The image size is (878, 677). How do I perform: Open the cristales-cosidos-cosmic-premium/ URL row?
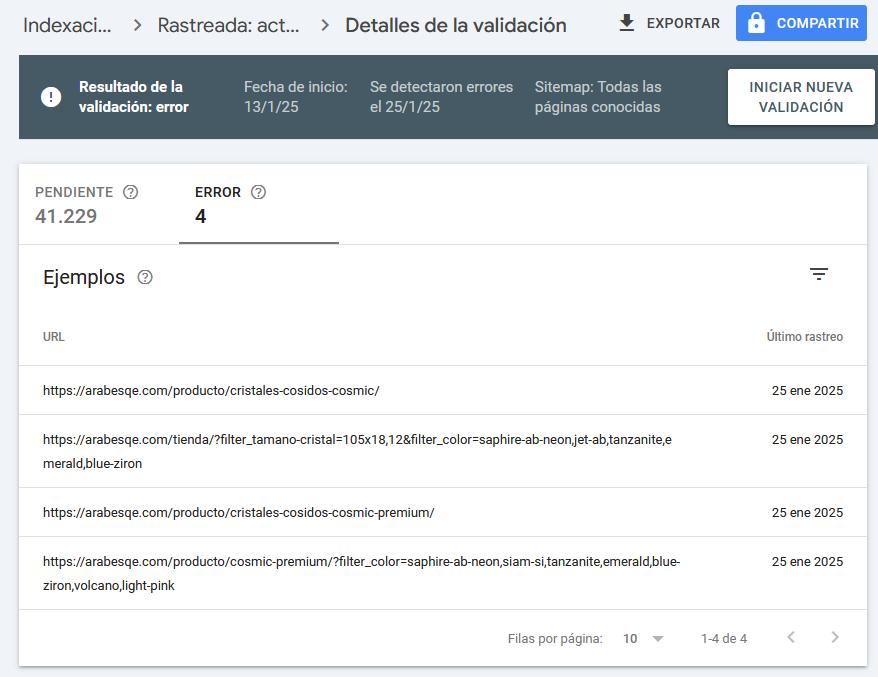click(443, 512)
